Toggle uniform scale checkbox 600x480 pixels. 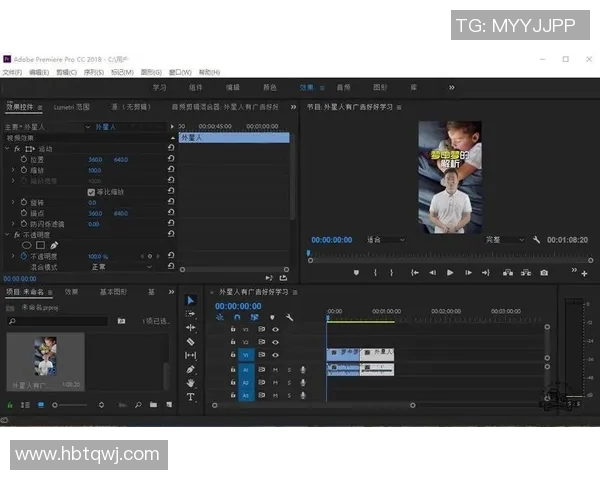coord(91,192)
